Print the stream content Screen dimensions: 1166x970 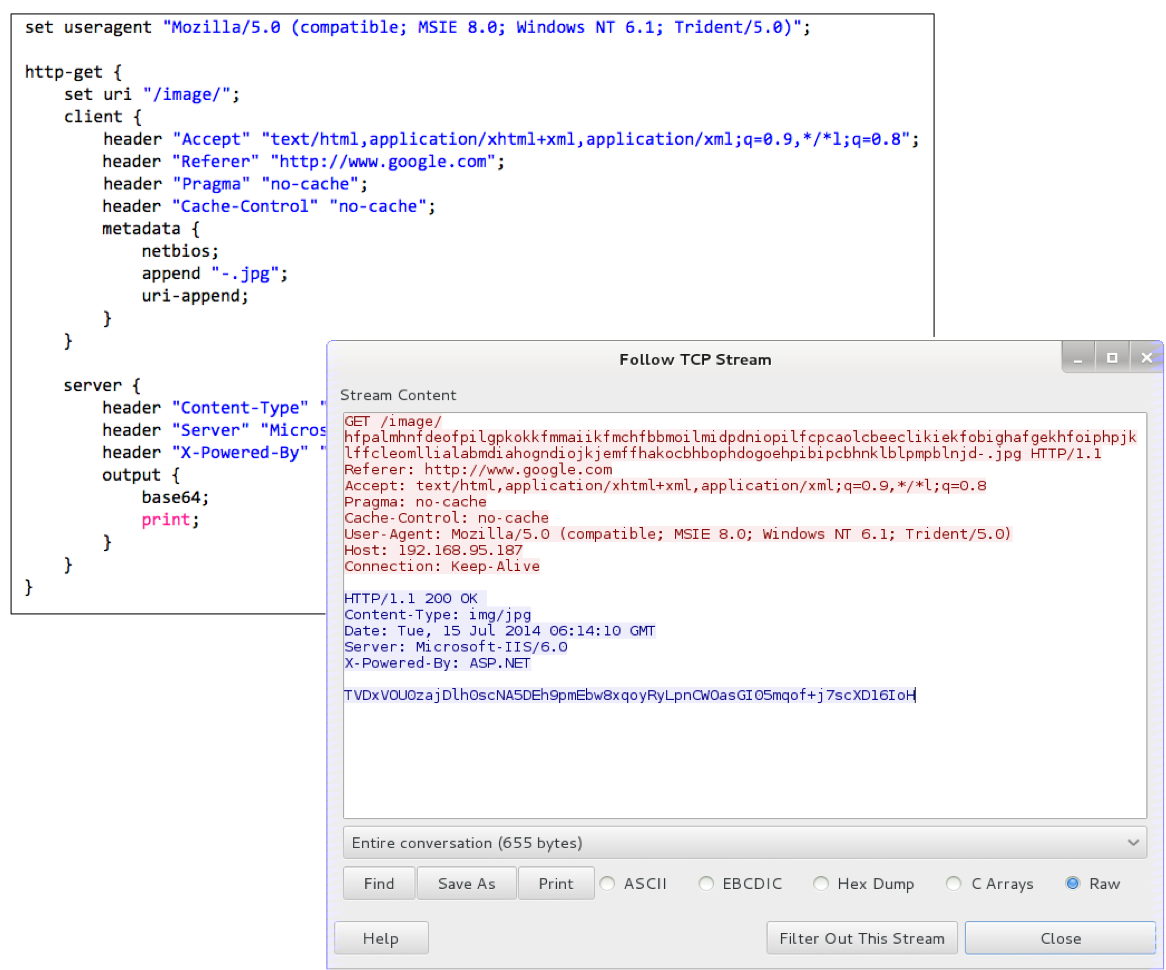[x=556, y=884]
